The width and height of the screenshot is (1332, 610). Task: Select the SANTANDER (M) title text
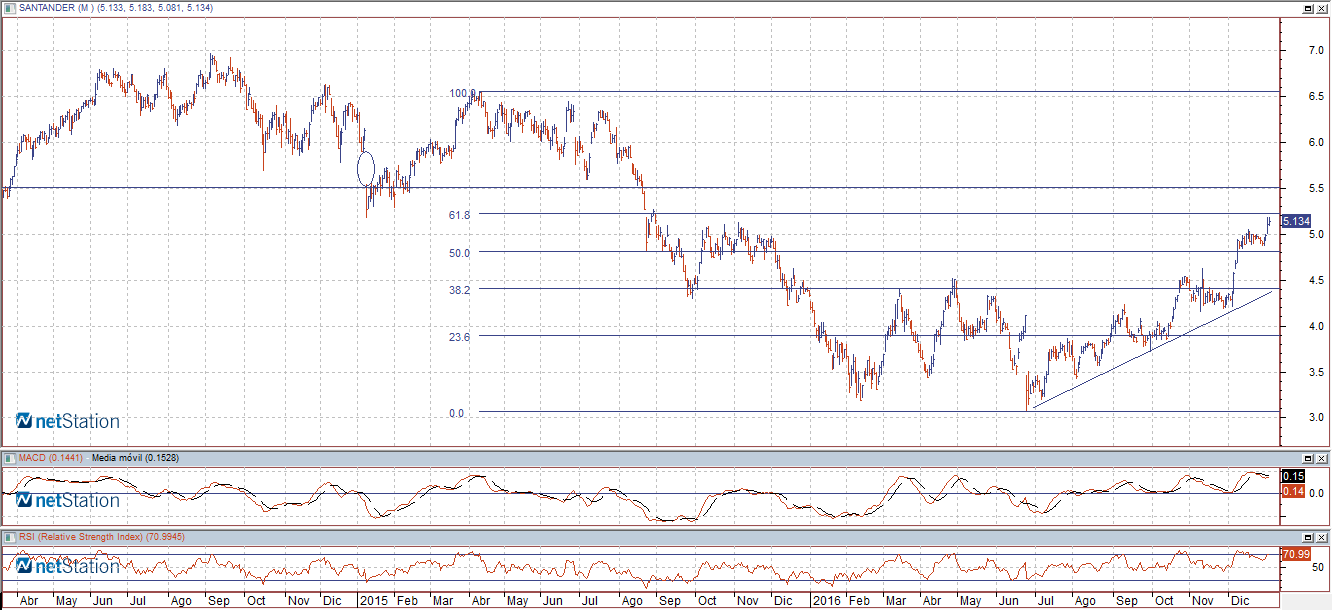click(x=56, y=8)
